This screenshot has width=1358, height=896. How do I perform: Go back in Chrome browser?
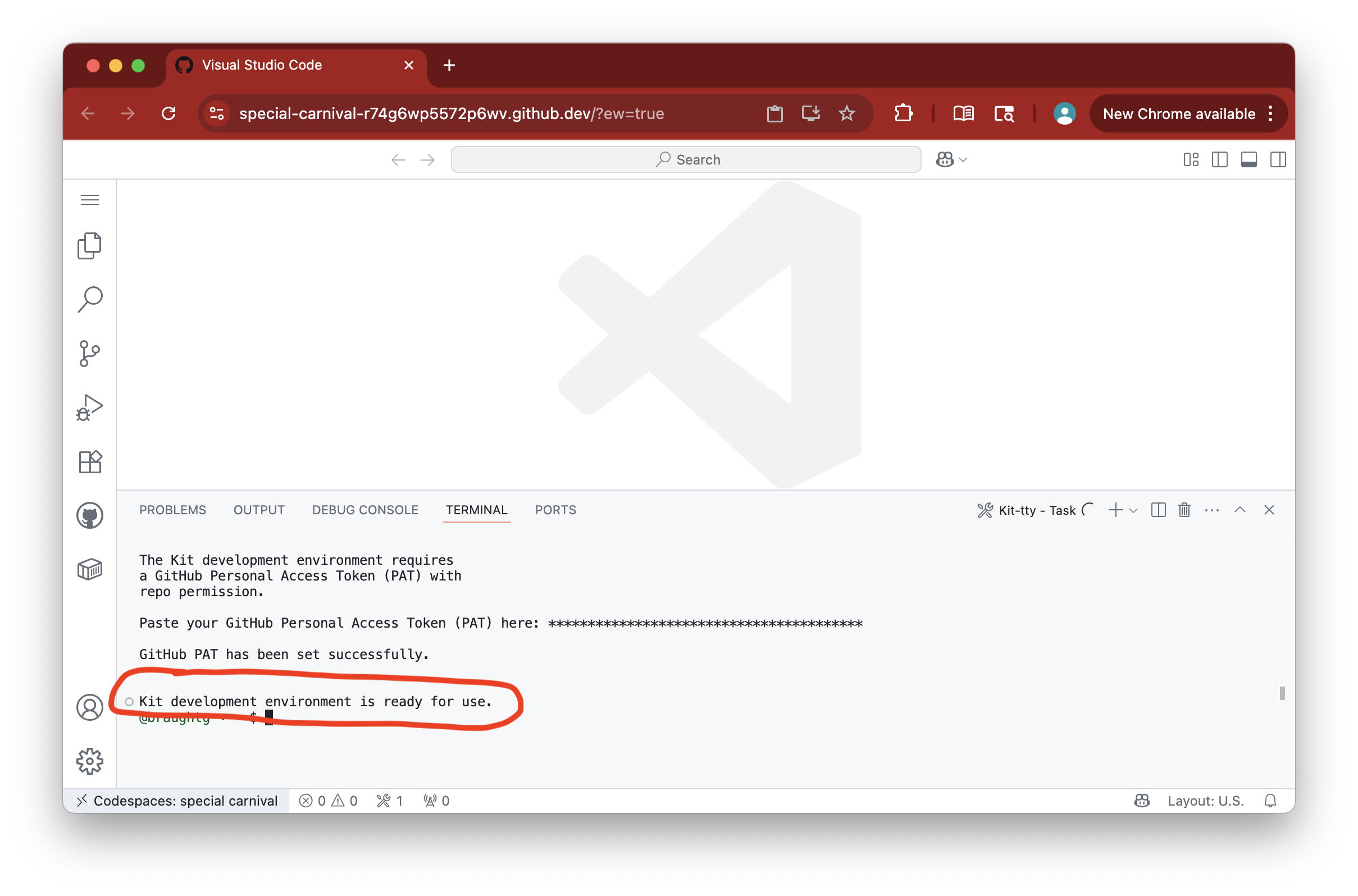pyautogui.click(x=88, y=114)
